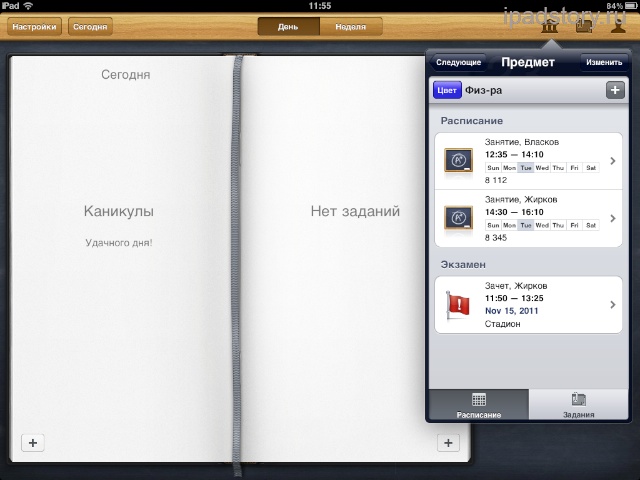Pick subject color with Цвет button
Image resolution: width=640 pixels, height=480 pixels.
point(447,90)
